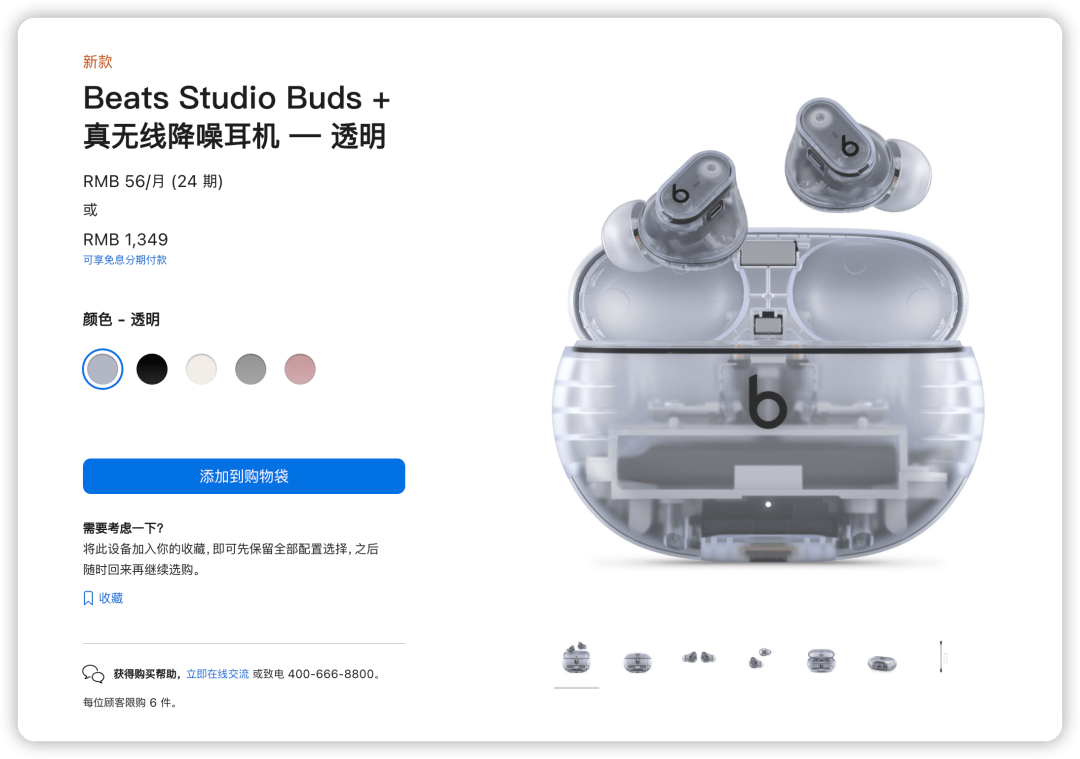The width and height of the screenshot is (1080, 759).
Task: Choose the pink color swatch
Action: (300, 369)
